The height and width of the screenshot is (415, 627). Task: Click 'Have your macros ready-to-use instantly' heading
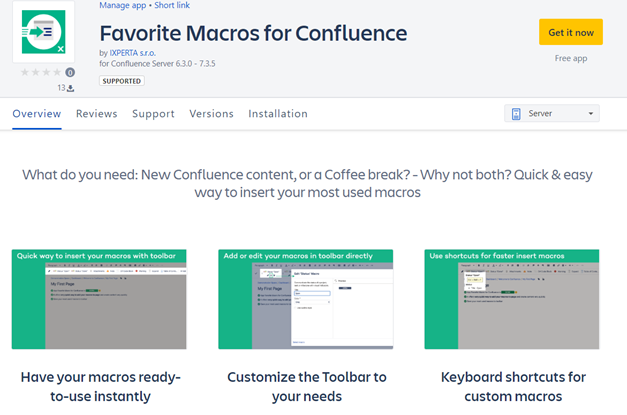click(x=100, y=387)
